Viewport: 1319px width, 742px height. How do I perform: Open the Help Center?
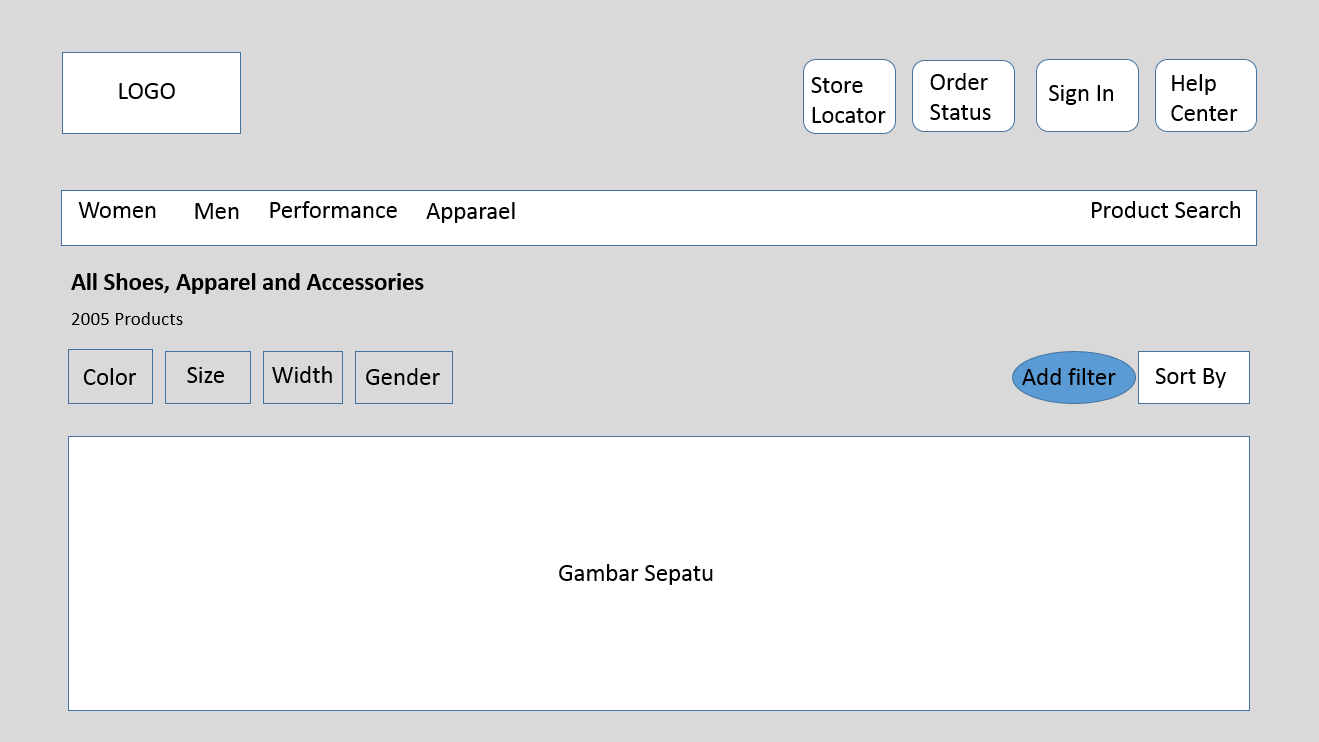pos(1205,96)
